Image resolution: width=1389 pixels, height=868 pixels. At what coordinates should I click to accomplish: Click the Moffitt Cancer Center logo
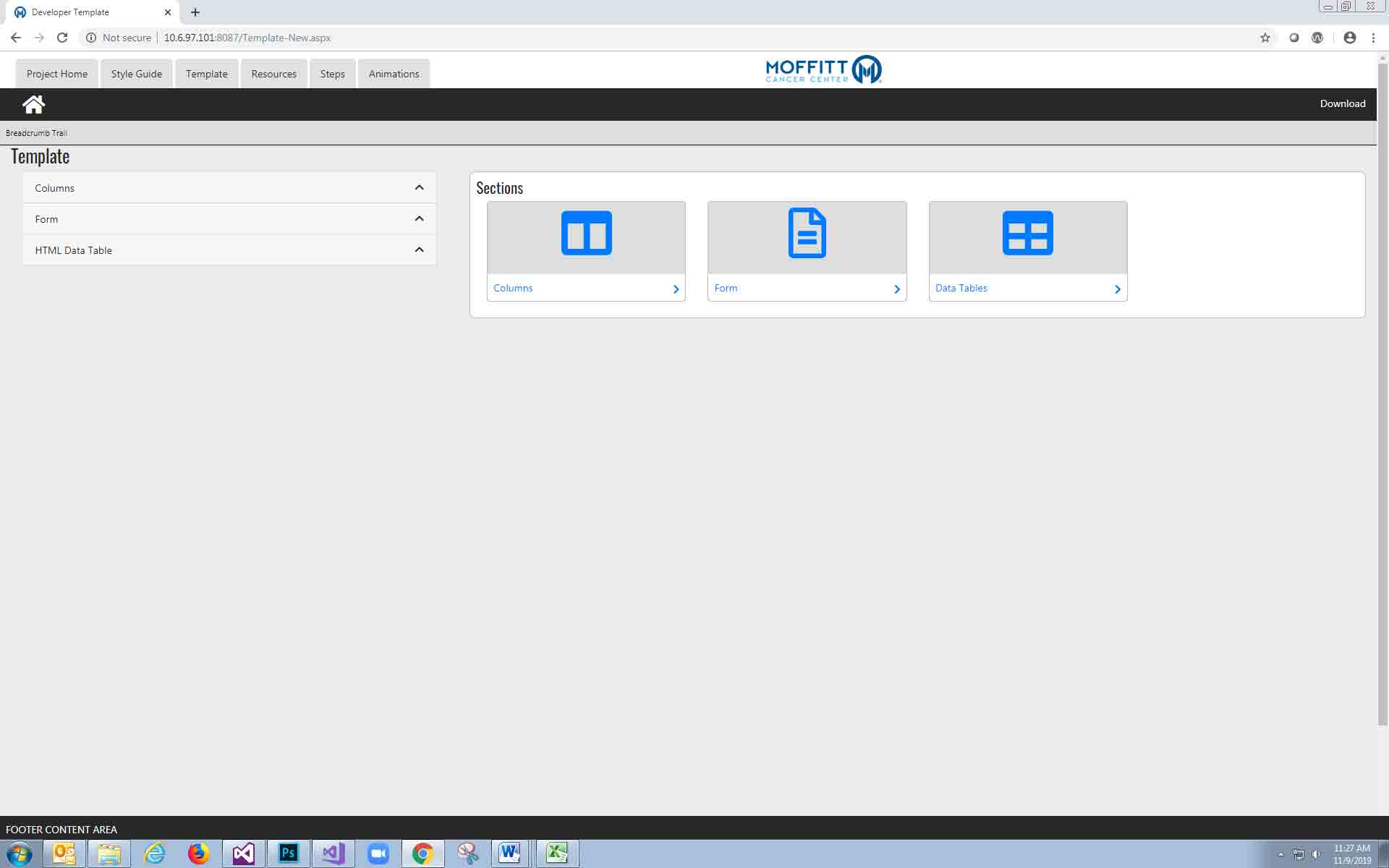[823, 70]
